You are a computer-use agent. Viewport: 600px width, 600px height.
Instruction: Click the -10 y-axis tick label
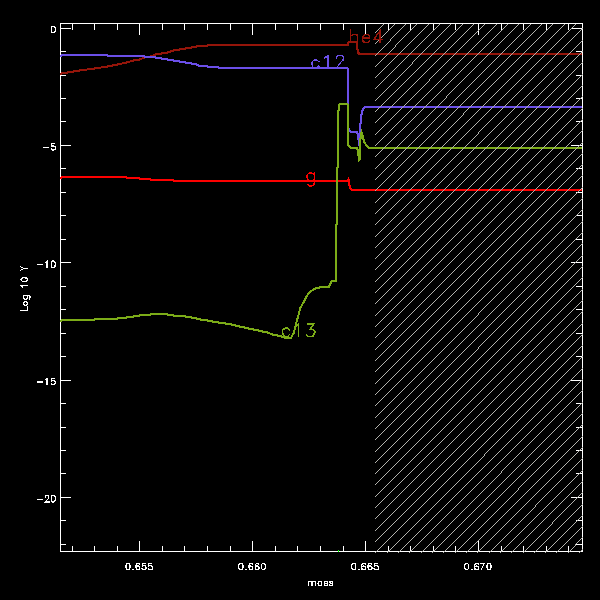coord(46,263)
